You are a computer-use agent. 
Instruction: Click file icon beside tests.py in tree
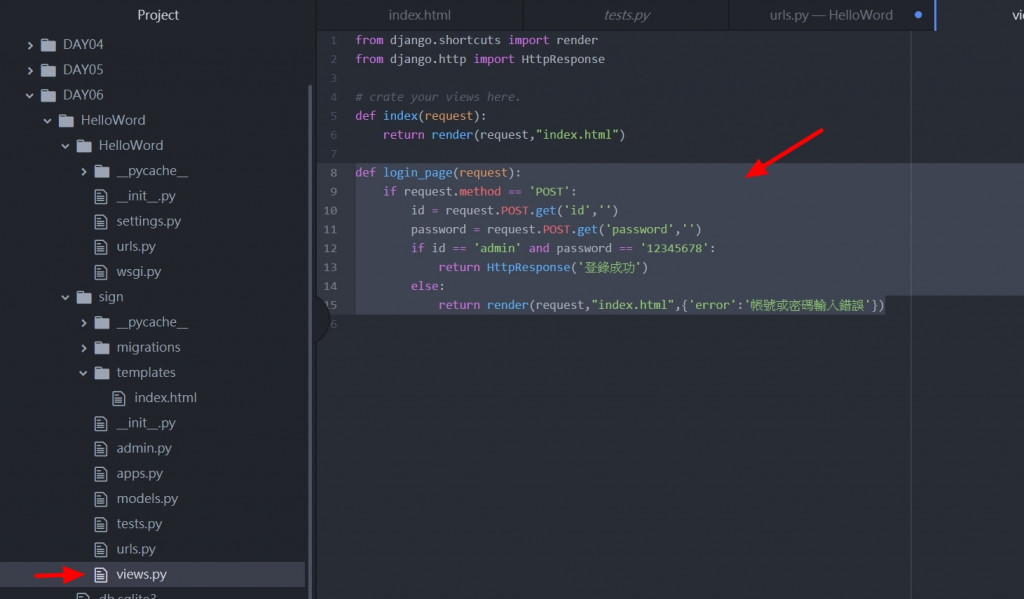101,525
